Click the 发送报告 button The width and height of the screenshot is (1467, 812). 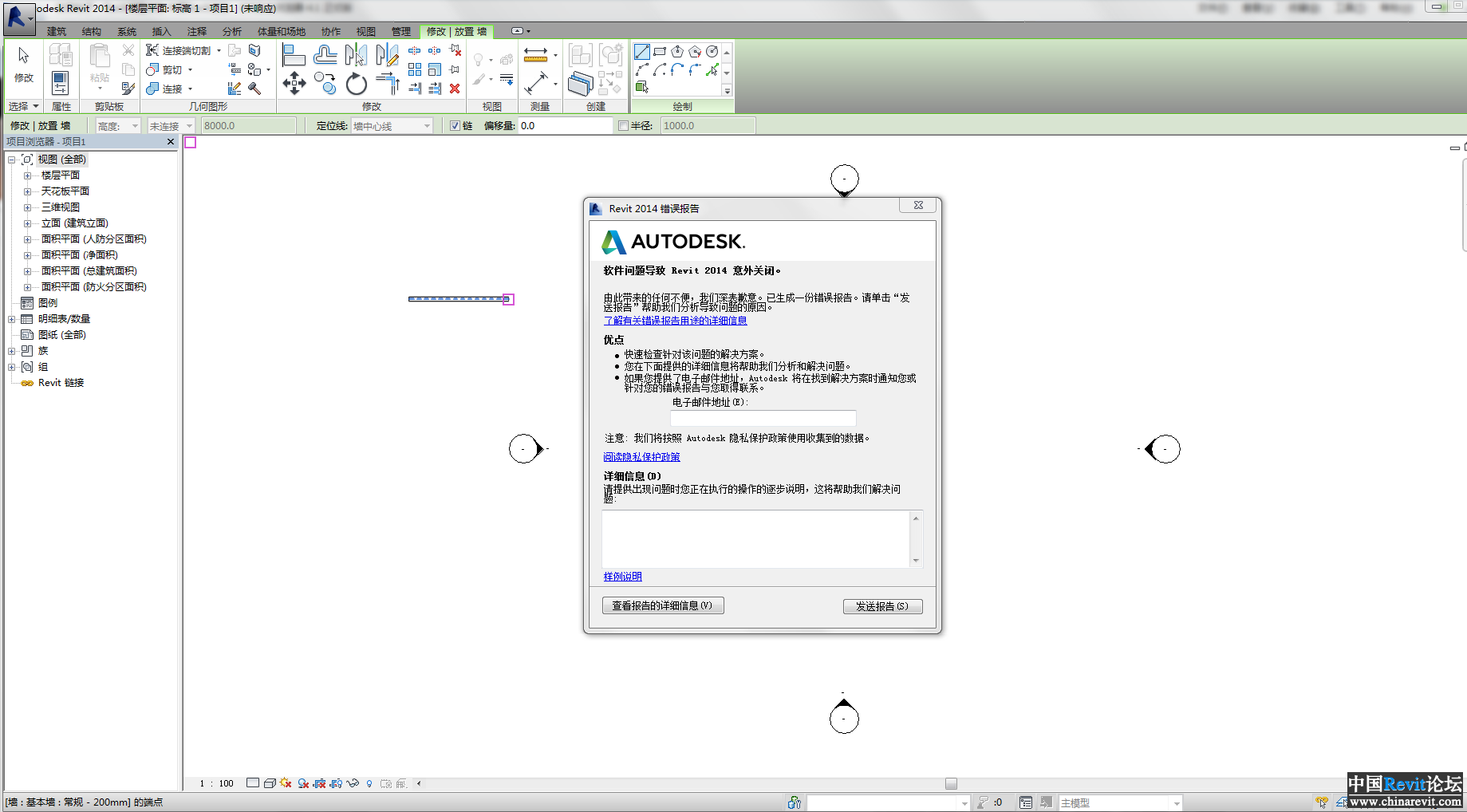882,606
